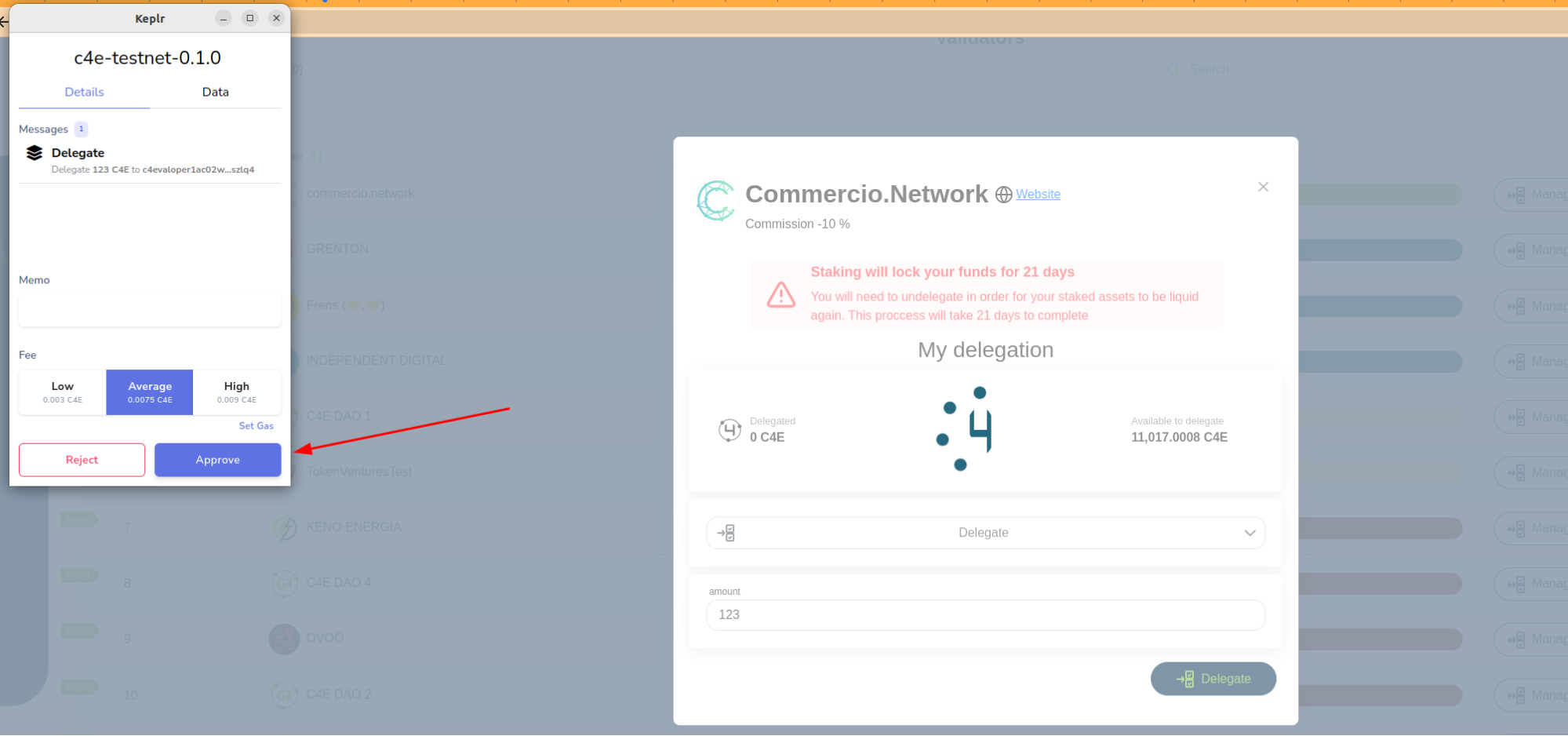Open KENO ENERGIA row Manage button
This screenshot has height=736, width=1568.
(x=1531, y=528)
